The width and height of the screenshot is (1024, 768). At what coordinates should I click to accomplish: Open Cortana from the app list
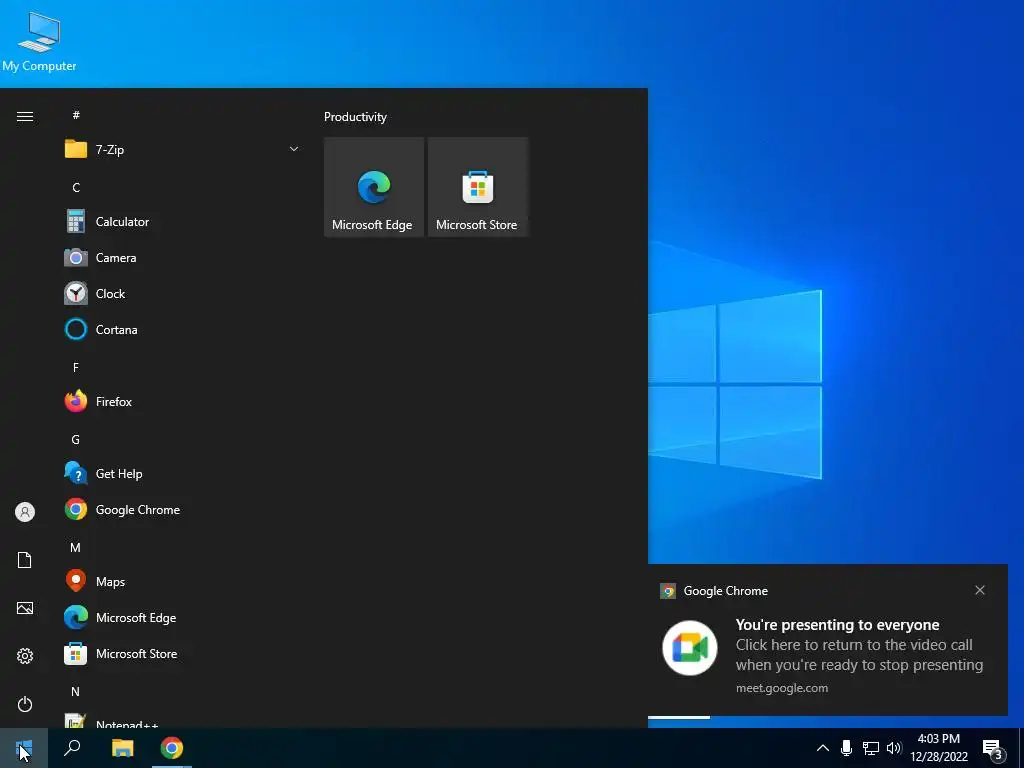(182, 329)
